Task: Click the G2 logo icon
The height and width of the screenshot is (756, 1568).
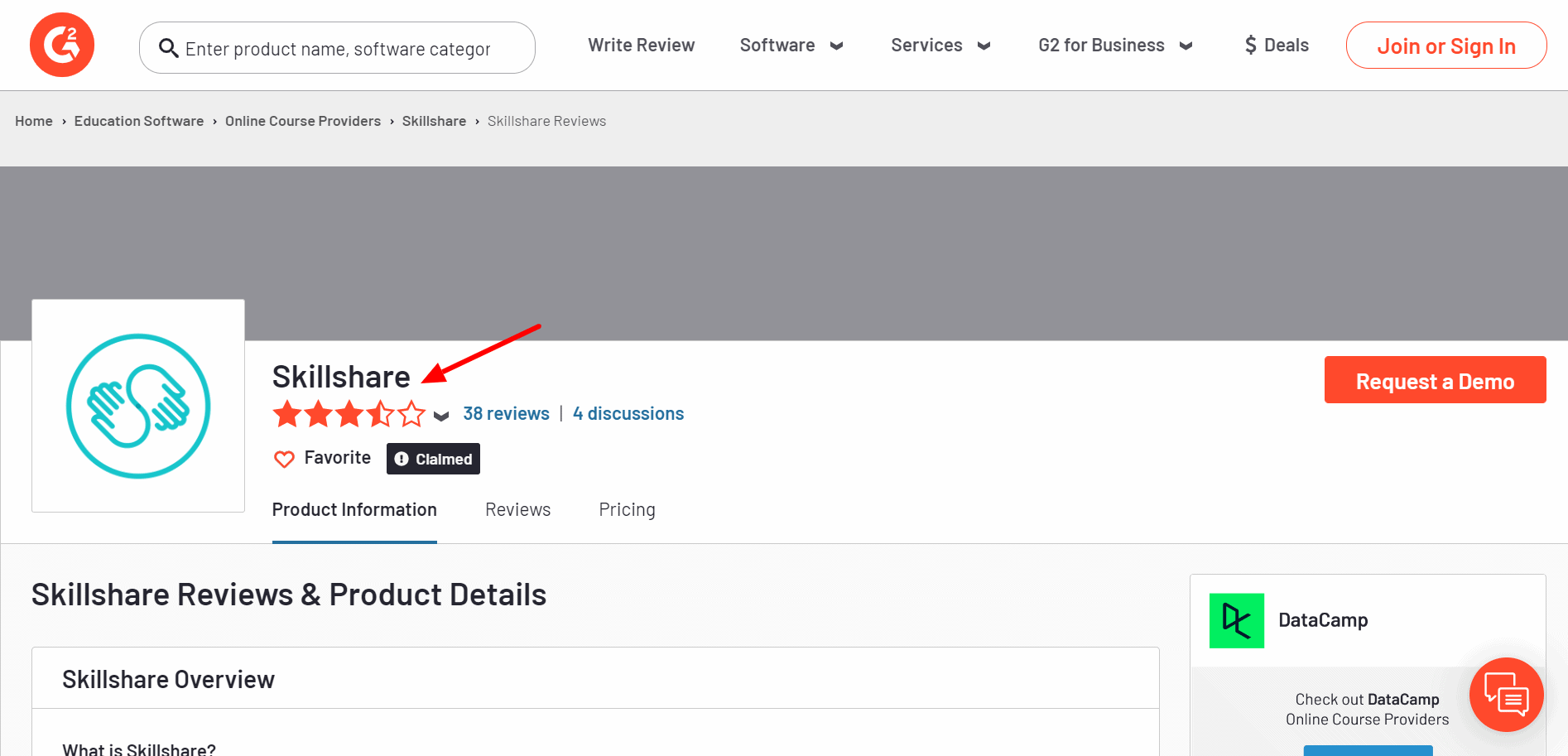Action: coord(62,45)
